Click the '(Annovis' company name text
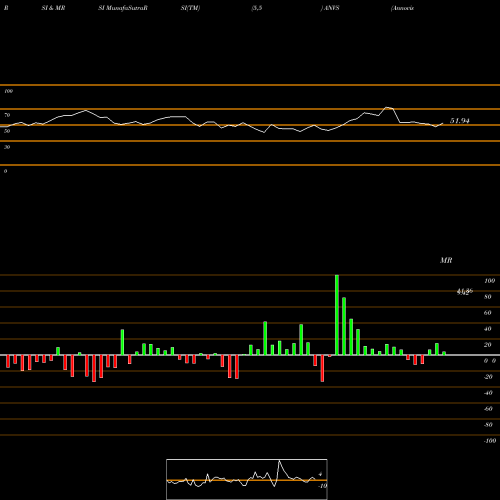This screenshot has width=500, height=500. (402, 8)
